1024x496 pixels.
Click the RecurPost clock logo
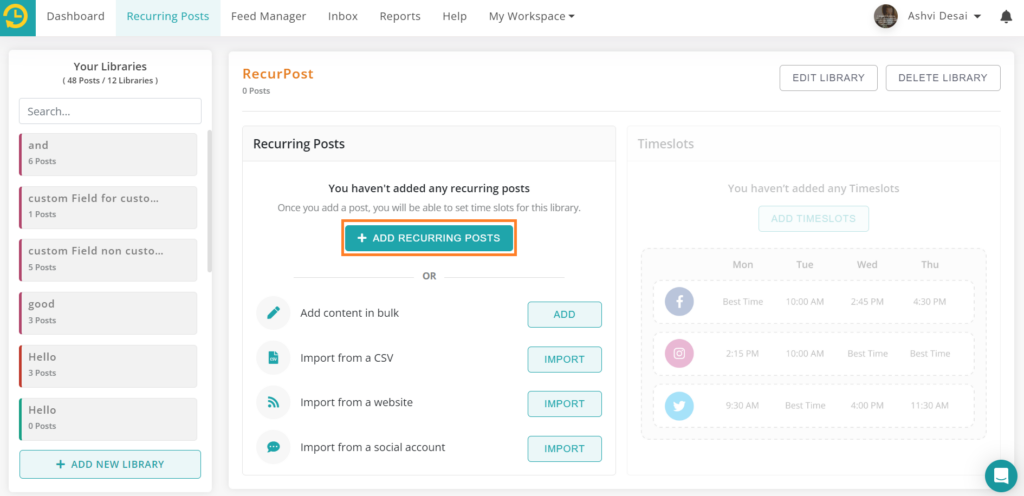coord(18,18)
